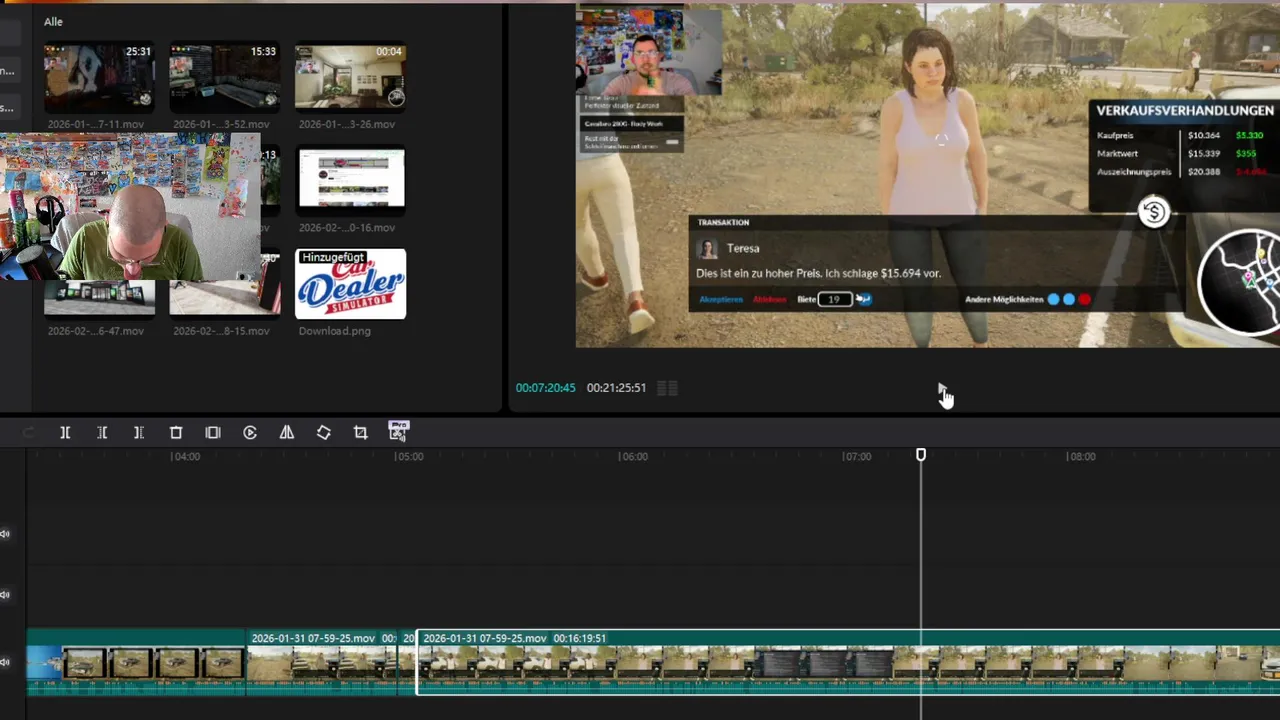Select the first blue-tinted clip on the track
1280x720 pixels.
tap(136, 662)
